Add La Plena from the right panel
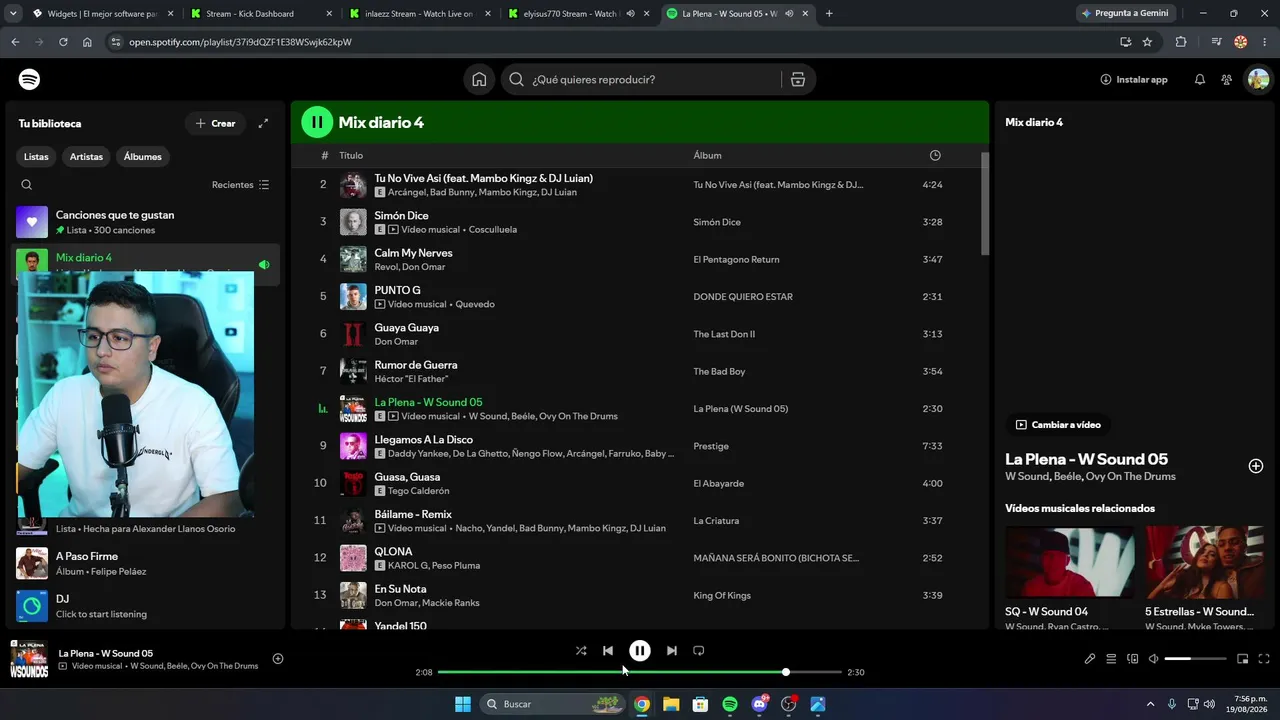 [1256, 466]
